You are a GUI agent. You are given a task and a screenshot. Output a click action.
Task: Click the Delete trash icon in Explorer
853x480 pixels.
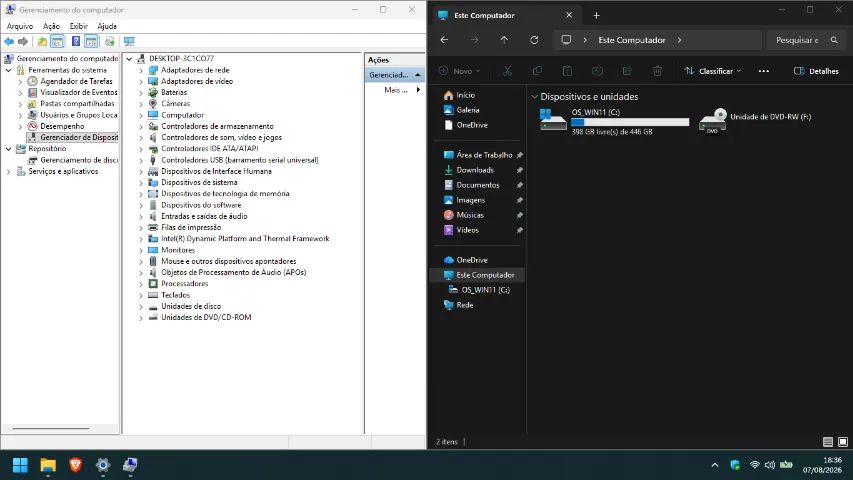click(x=657, y=71)
